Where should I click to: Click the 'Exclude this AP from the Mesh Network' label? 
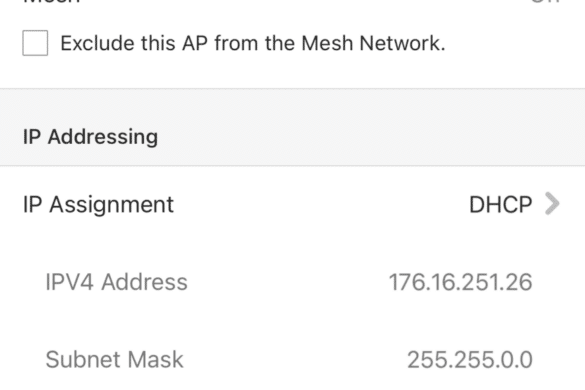pos(253,43)
